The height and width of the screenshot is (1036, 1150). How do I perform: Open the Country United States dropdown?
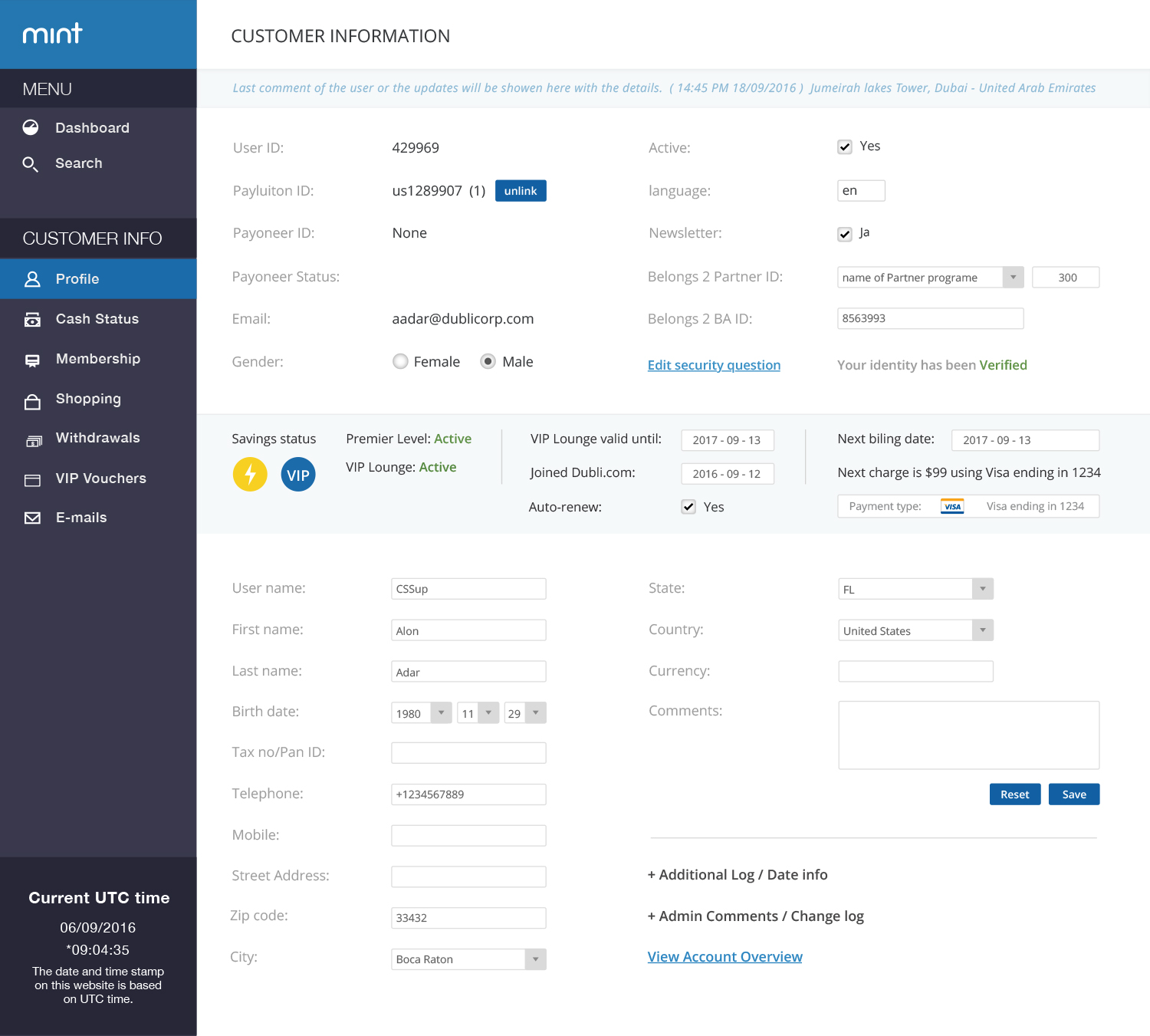[916, 630]
